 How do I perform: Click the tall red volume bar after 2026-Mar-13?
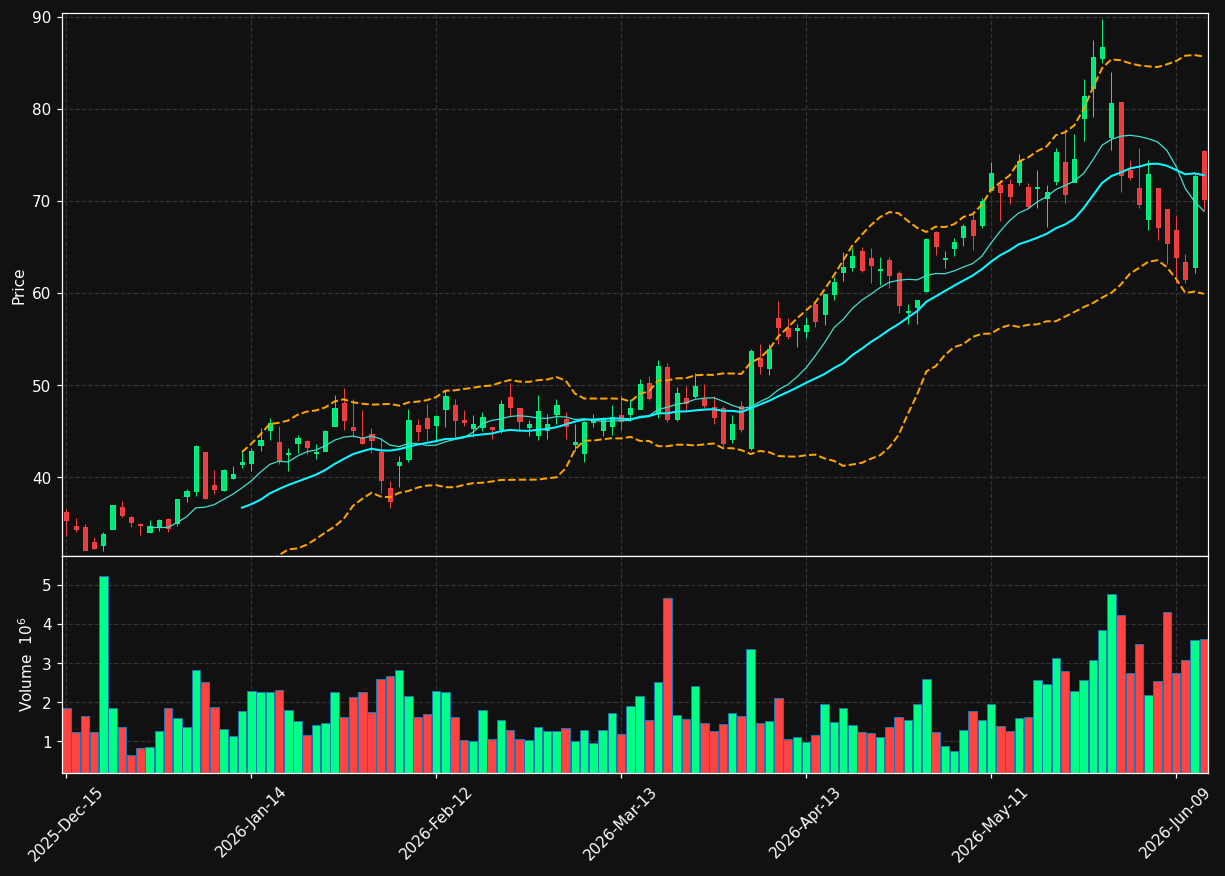tap(668, 685)
